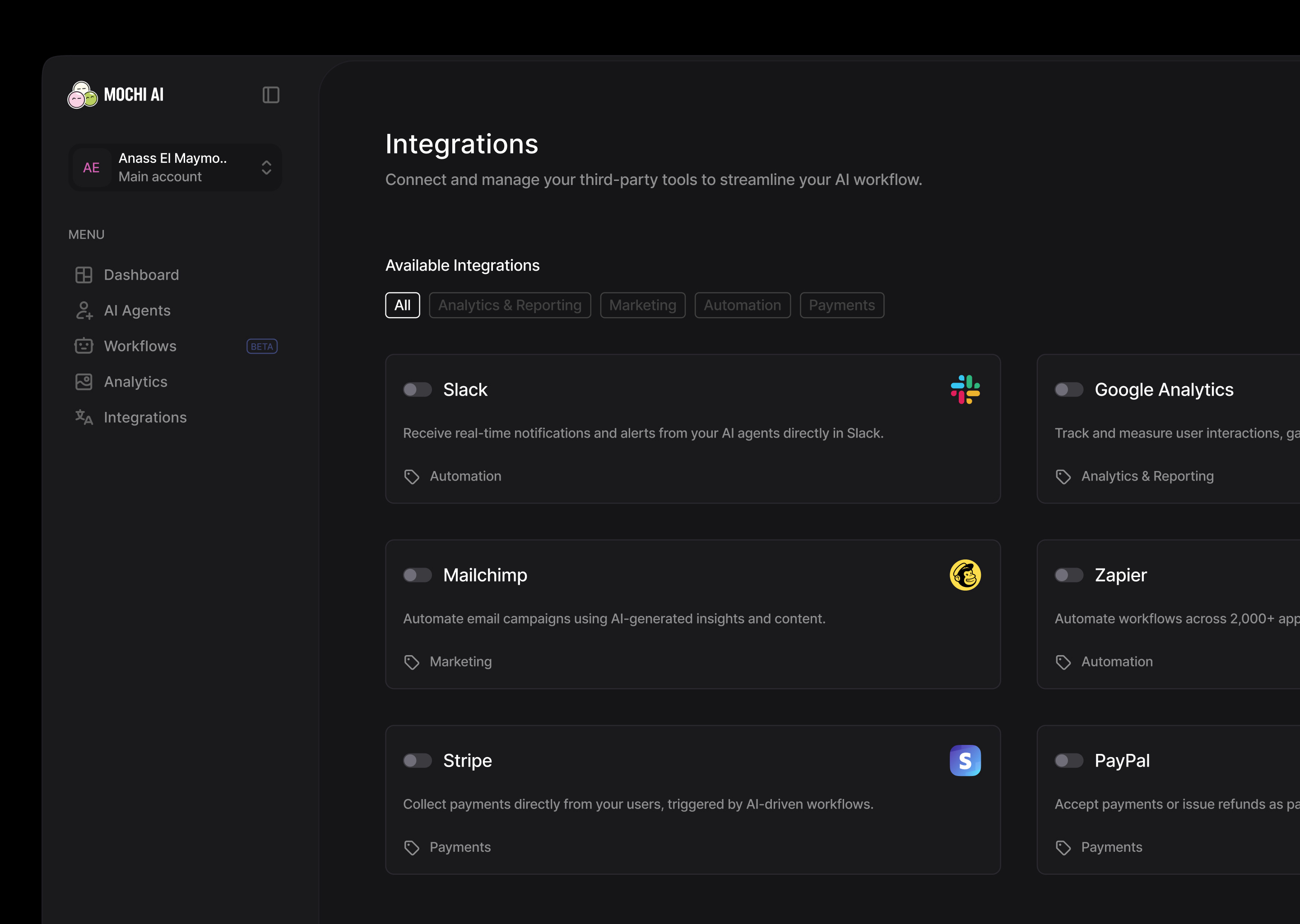
Task: Click the Mochi AI logo
Action: [x=83, y=94]
